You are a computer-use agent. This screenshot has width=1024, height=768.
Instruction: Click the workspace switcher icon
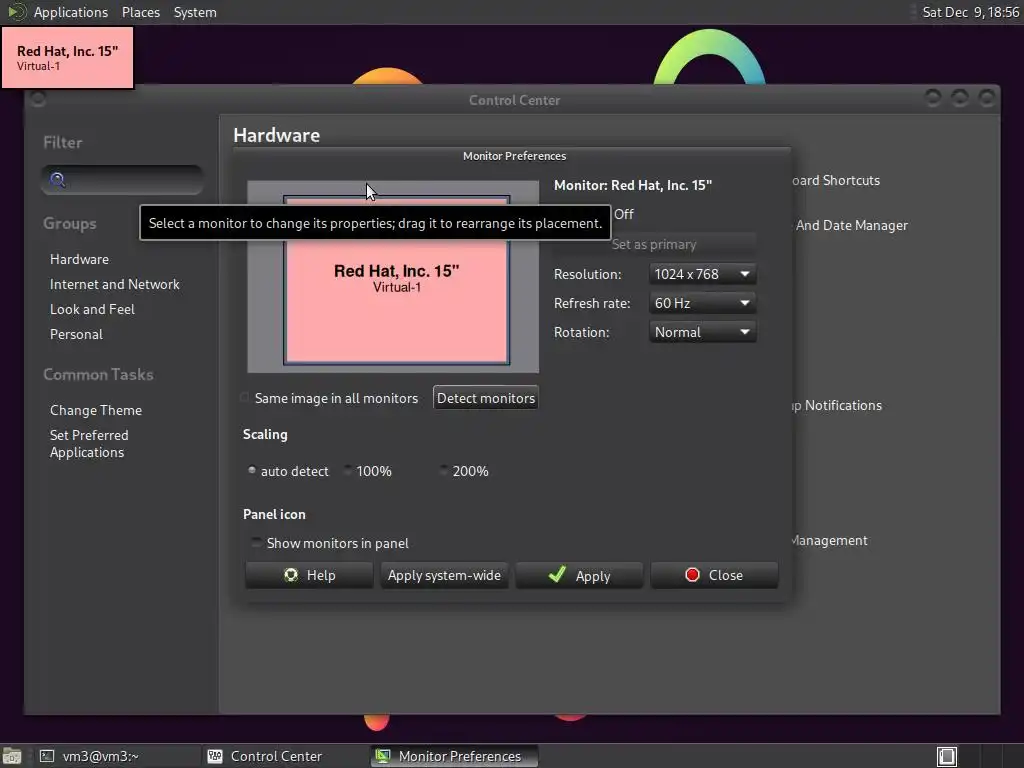point(947,756)
